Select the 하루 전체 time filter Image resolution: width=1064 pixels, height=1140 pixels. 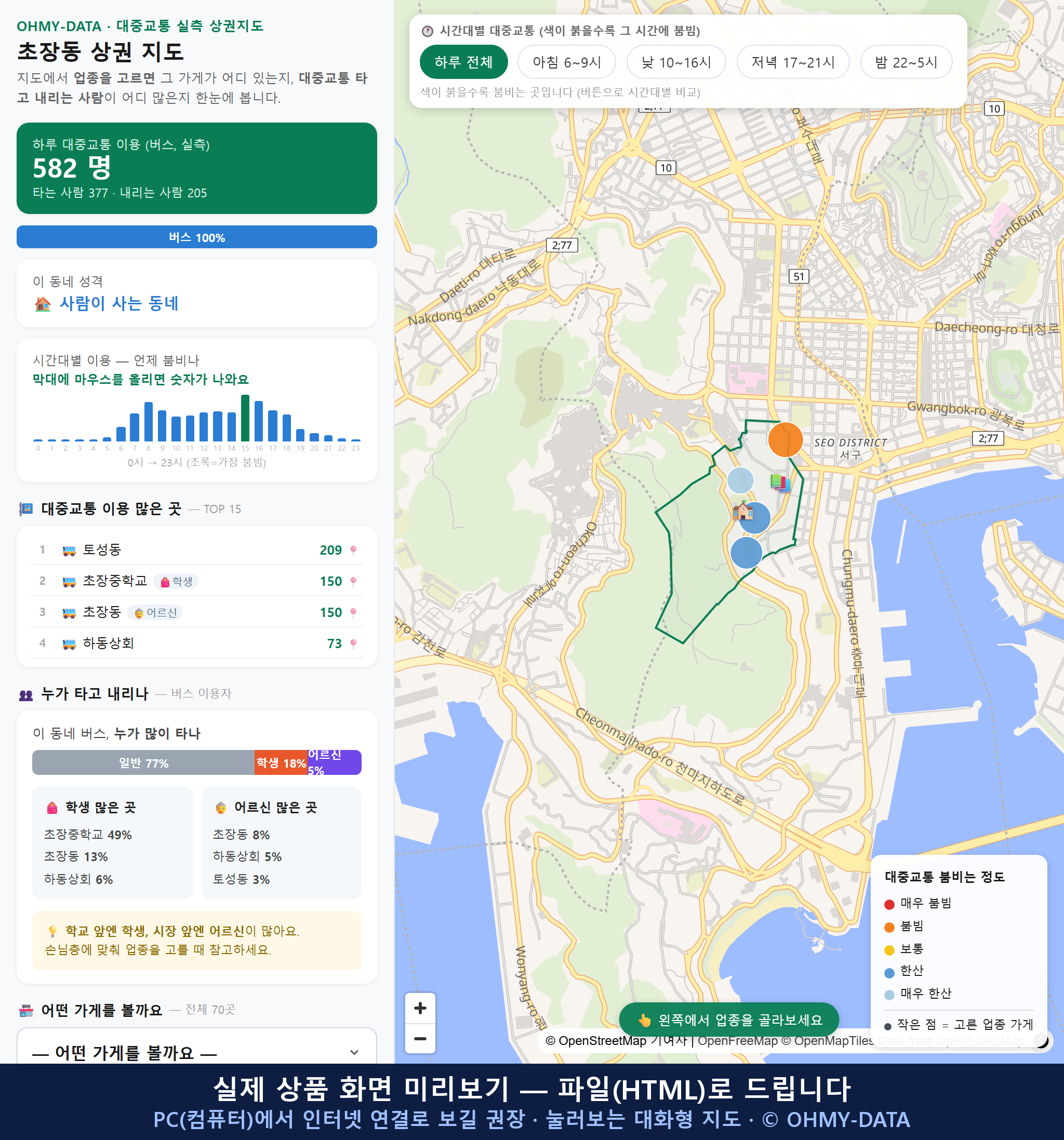463,62
